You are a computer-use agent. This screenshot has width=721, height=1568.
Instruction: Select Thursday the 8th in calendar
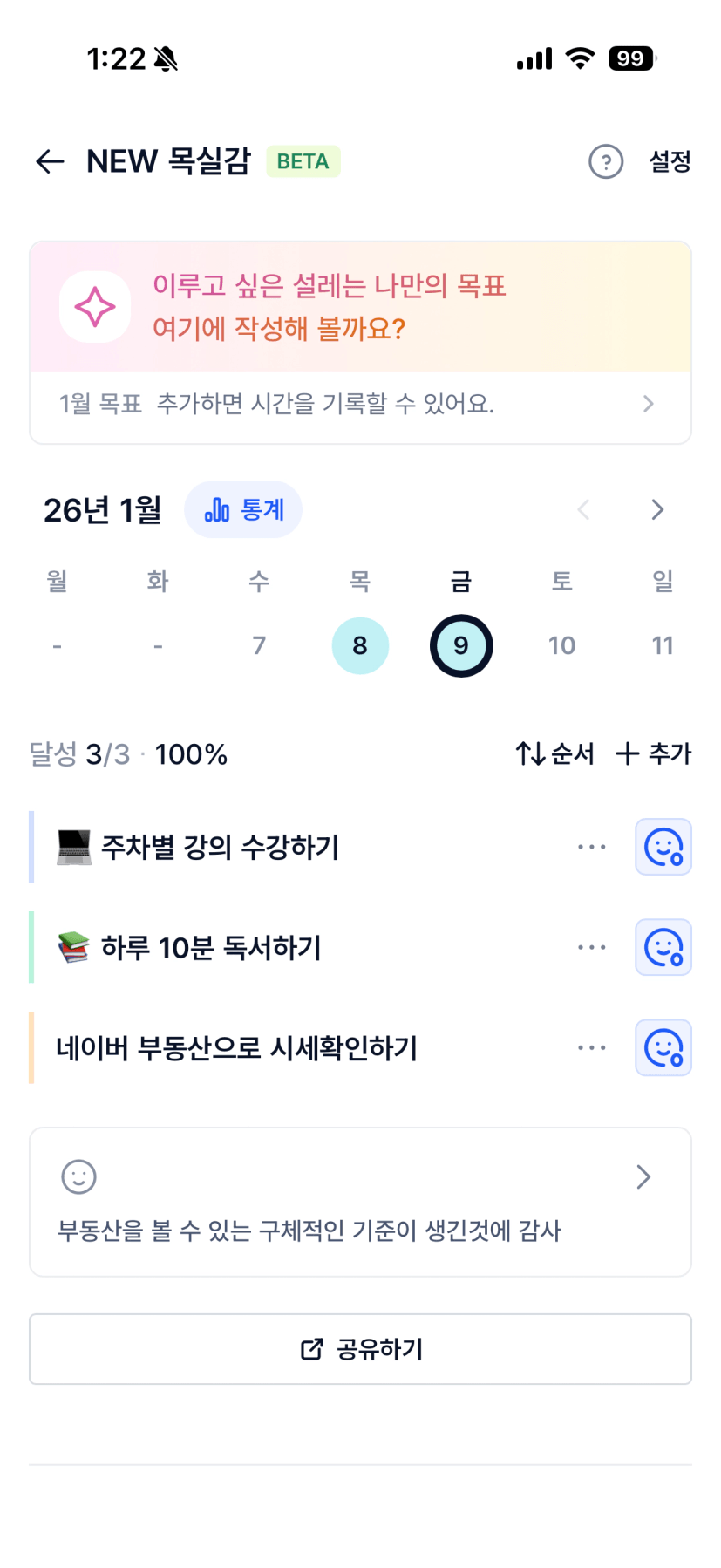tap(360, 645)
